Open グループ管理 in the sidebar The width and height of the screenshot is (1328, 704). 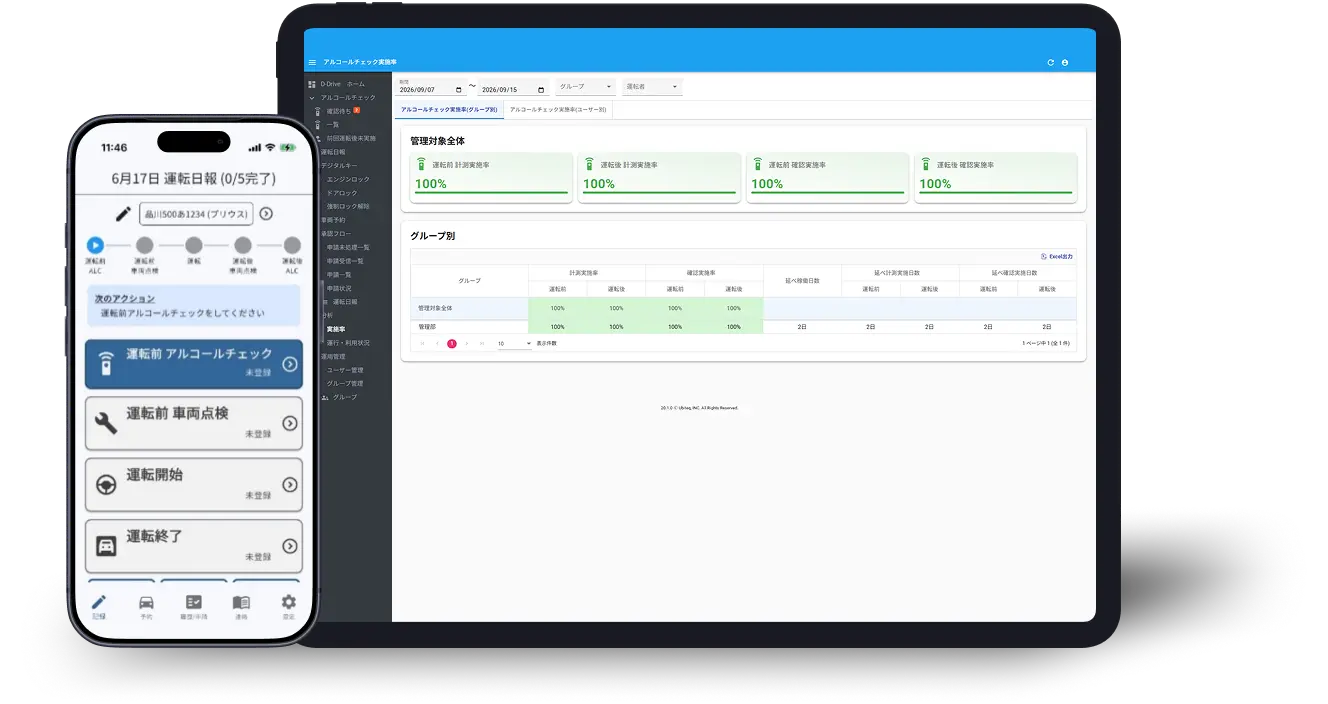click(345, 384)
